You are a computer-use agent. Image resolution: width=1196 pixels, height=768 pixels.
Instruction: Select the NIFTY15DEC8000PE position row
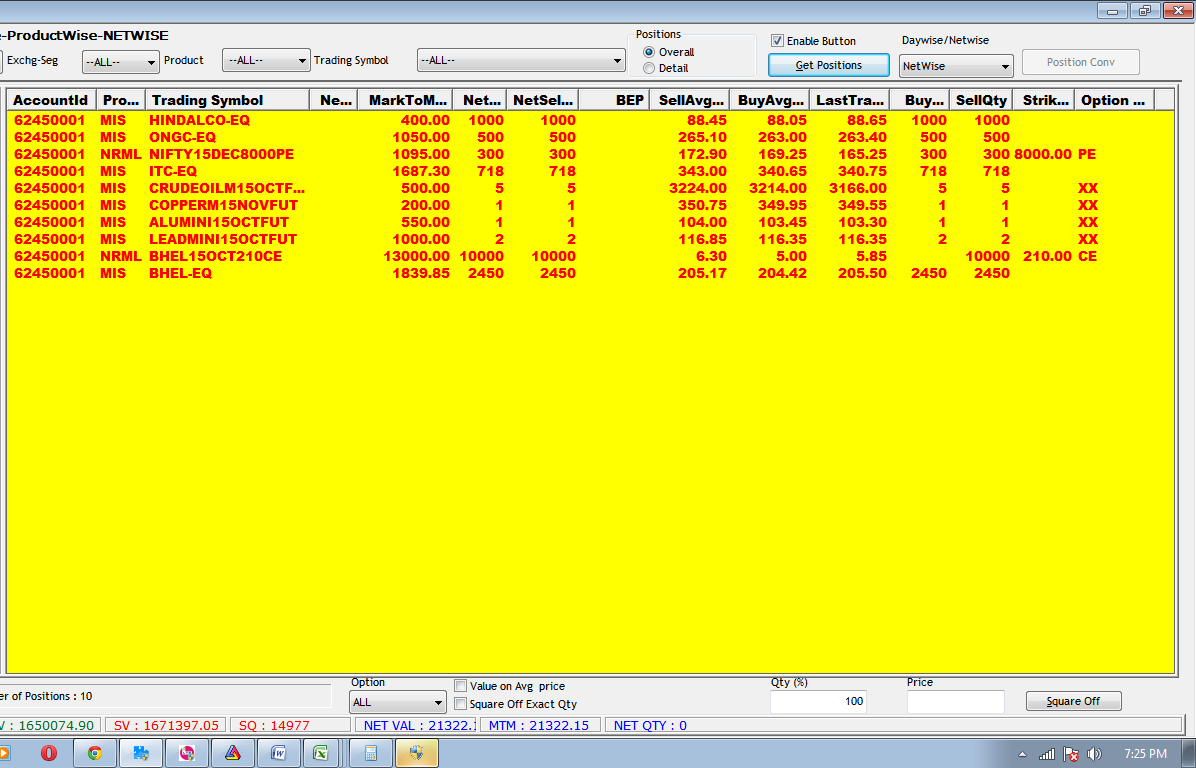[590, 154]
